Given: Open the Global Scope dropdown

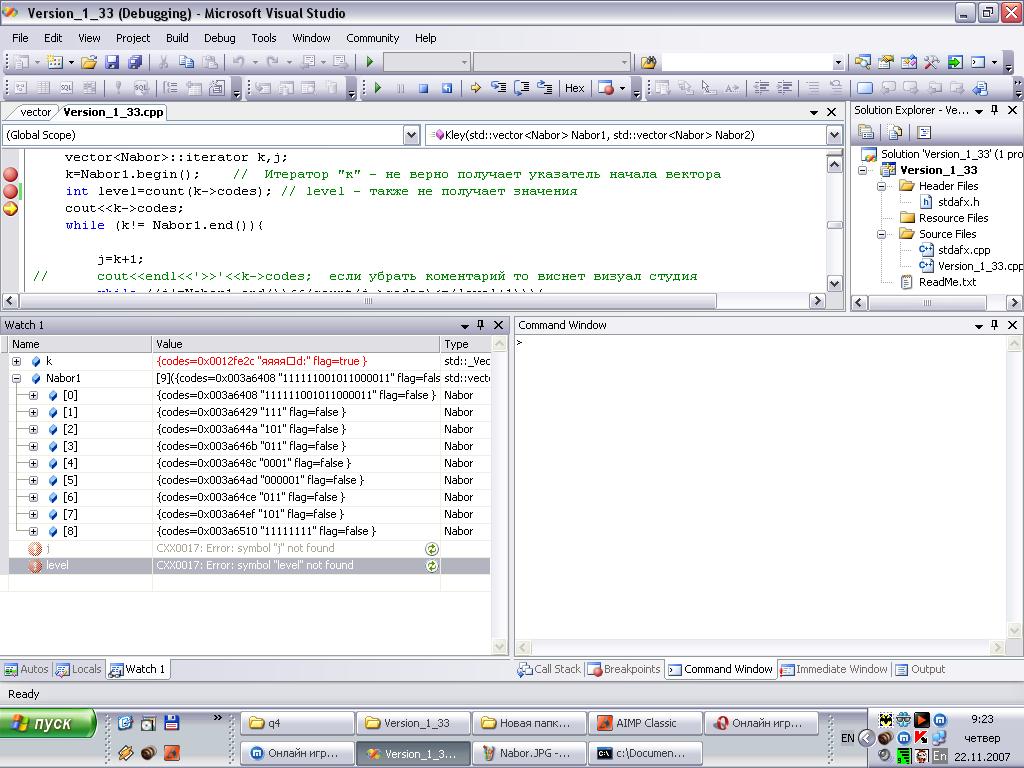Looking at the screenshot, I should (411, 135).
